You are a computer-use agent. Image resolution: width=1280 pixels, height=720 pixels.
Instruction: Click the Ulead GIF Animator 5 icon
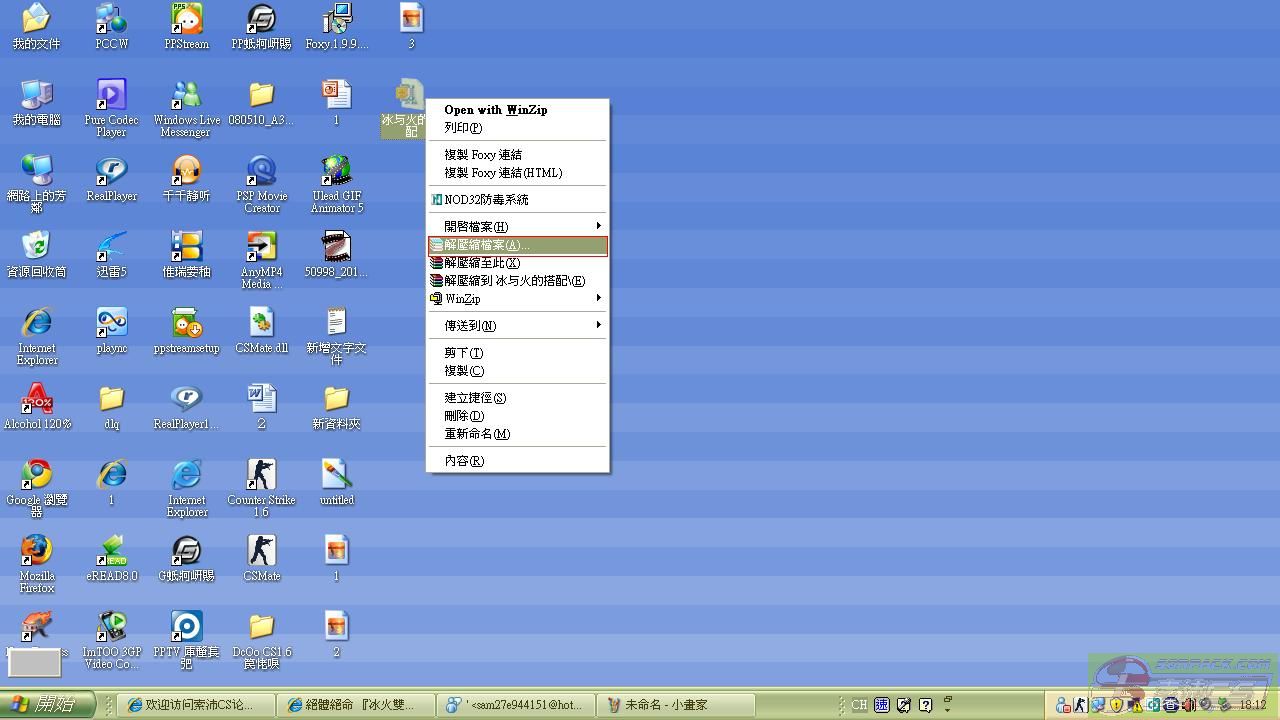pos(336,172)
